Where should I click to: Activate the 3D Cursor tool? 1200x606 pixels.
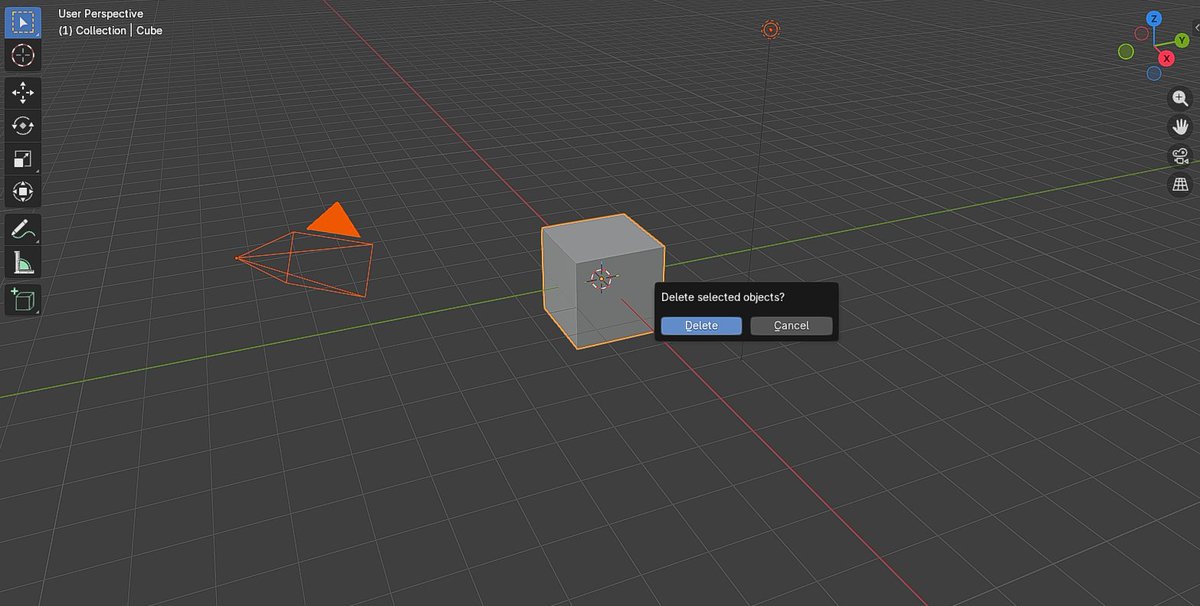click(x=22, y=56)
